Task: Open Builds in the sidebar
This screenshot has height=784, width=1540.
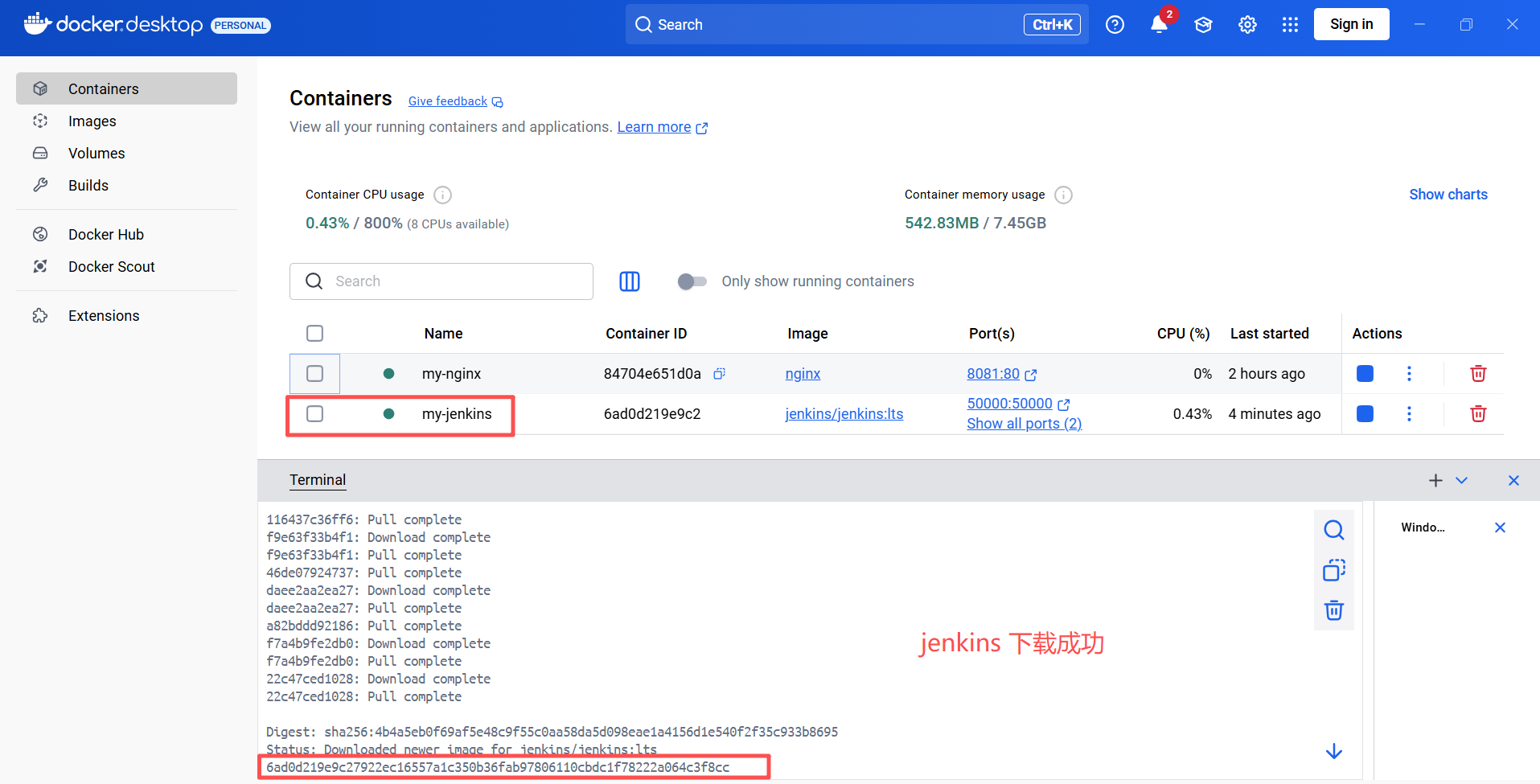Action: [126, 185]
